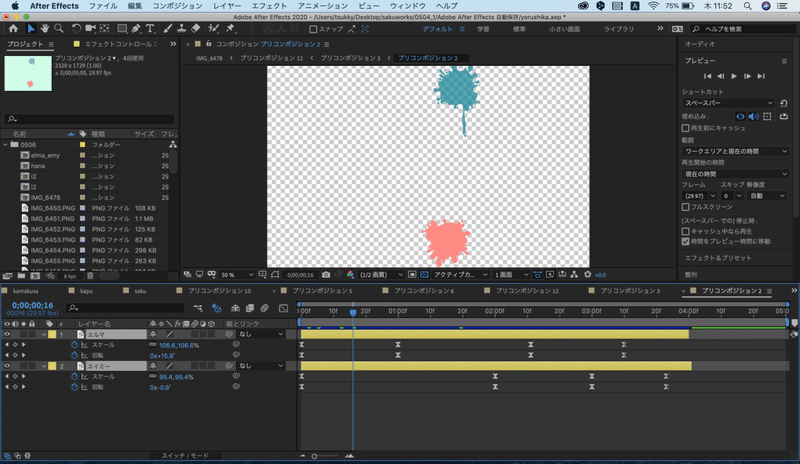Open the エフェクト menu

269,6
